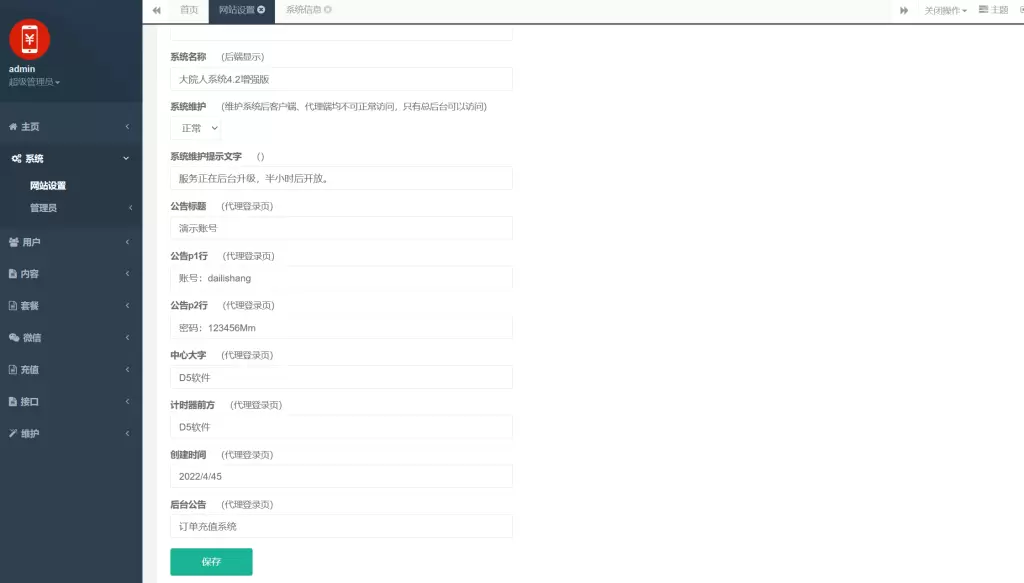Expand the 套餐 menu chevron
The image size is (1024, 583).
127,306
